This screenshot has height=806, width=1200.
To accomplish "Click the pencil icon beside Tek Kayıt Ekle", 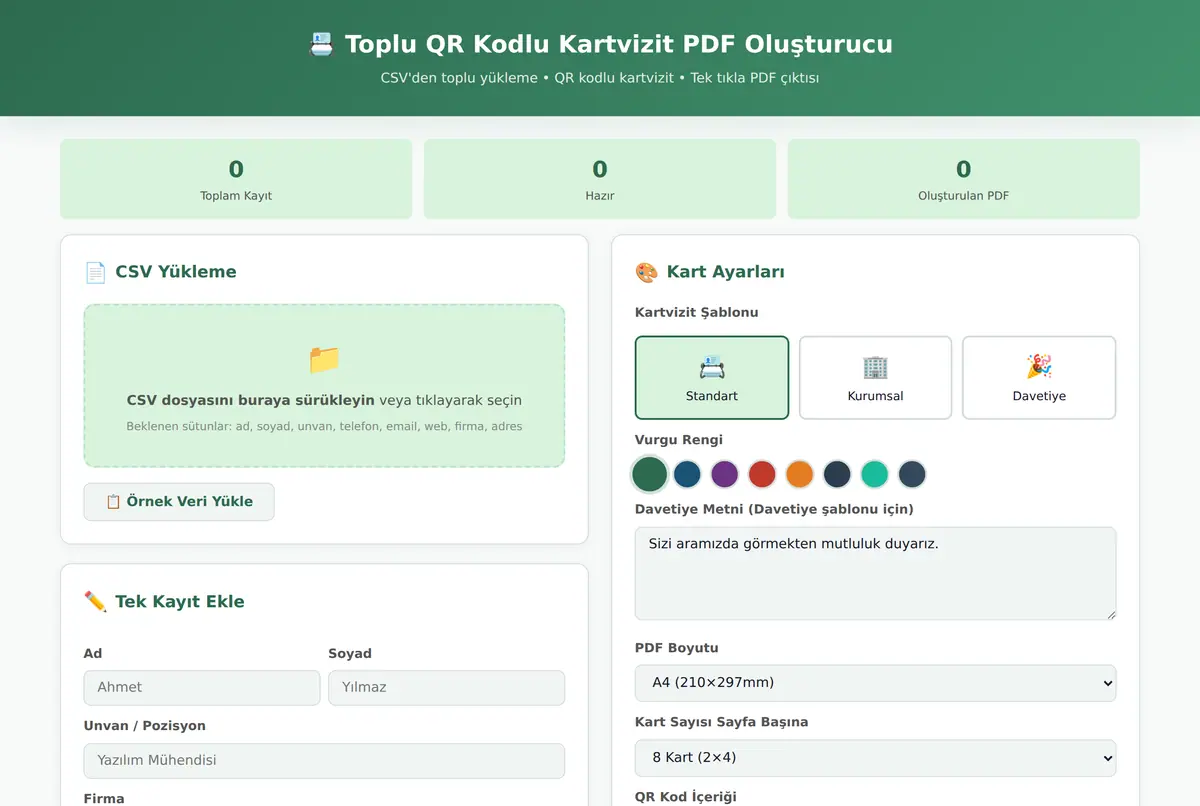I will 95,601.
